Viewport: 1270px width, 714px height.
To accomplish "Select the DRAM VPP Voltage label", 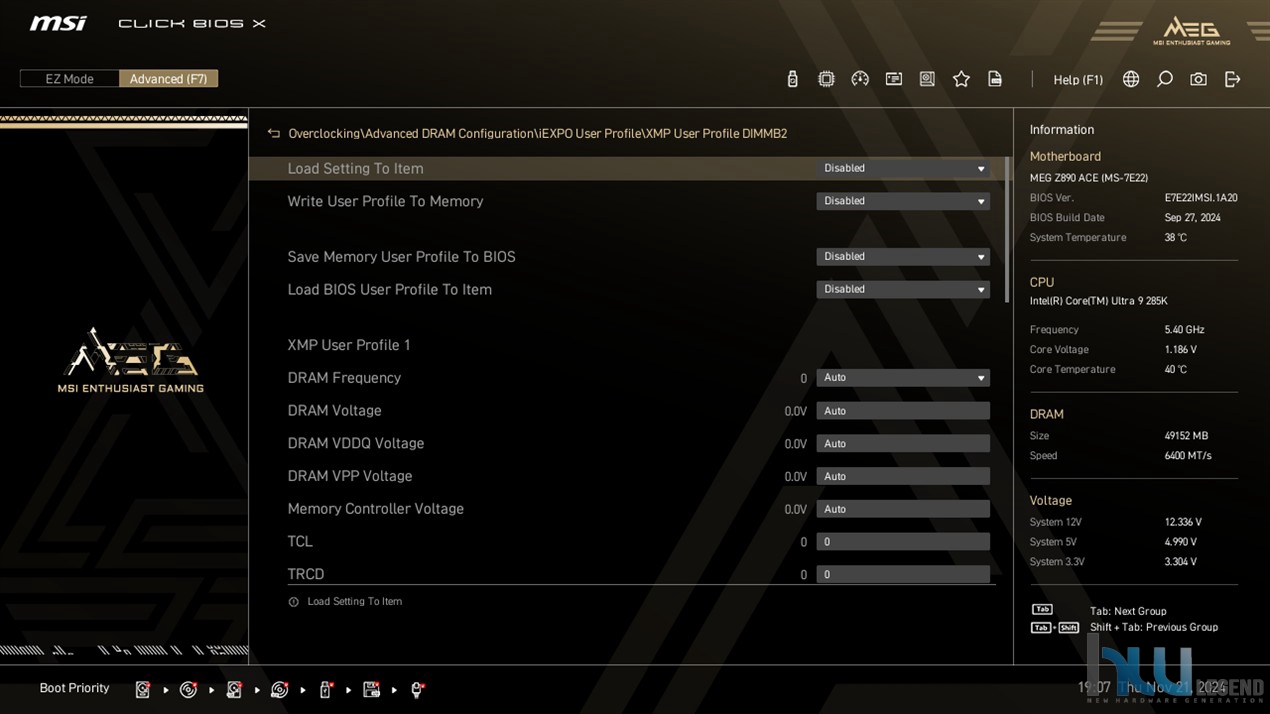I will (x=350, y=476).
